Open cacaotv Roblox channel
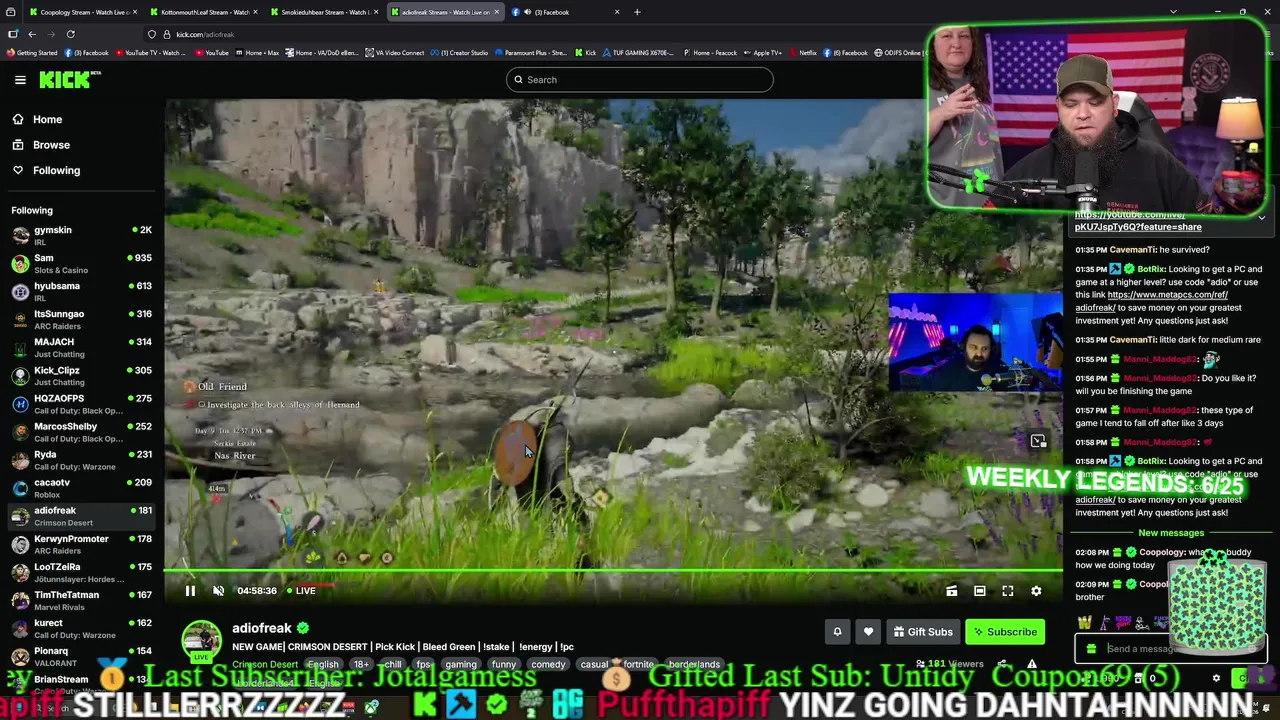This screenshot has width=1280, height=720. (x=82, y=488)
